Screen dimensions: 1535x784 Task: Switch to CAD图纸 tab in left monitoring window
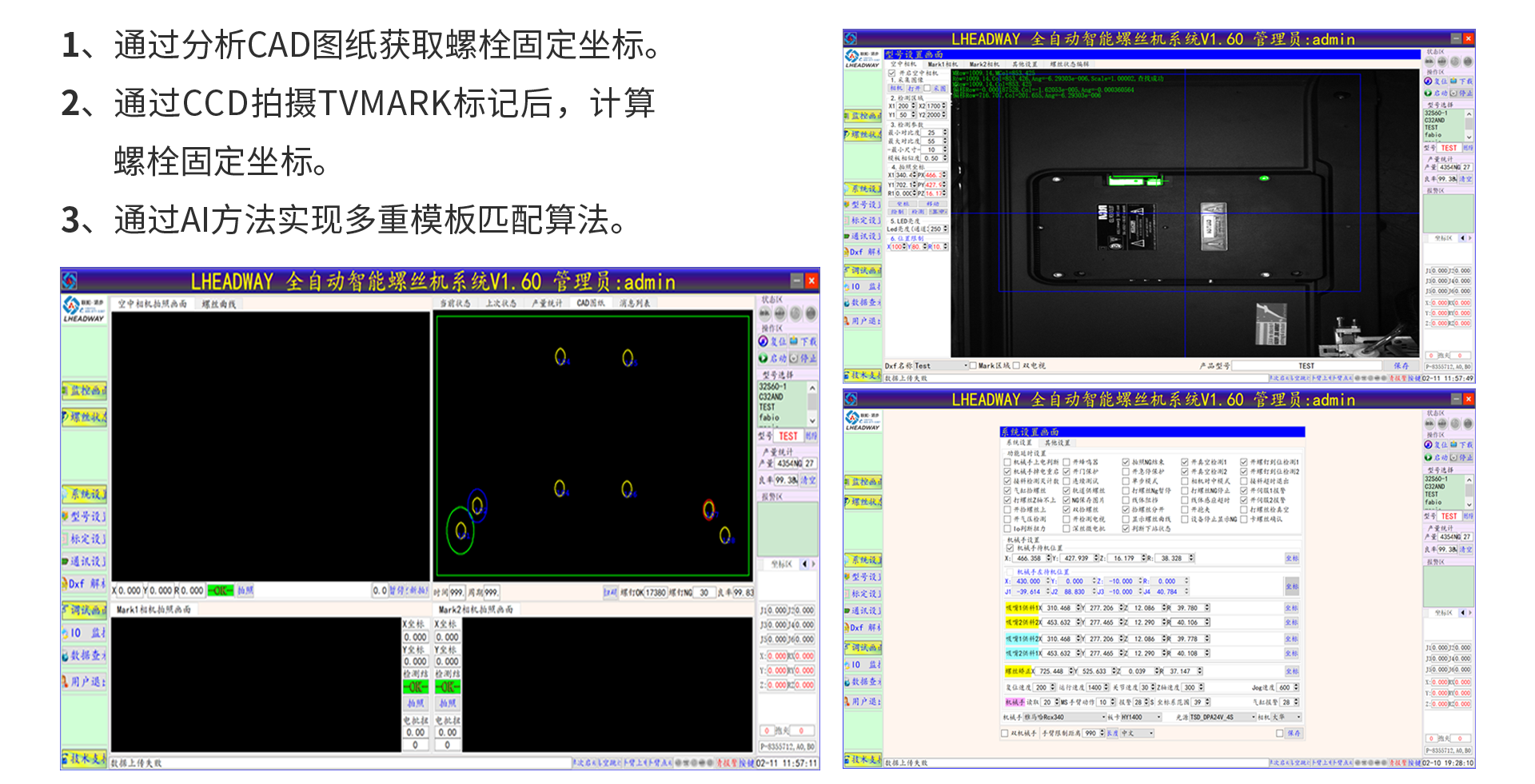(x=591, y=303)
